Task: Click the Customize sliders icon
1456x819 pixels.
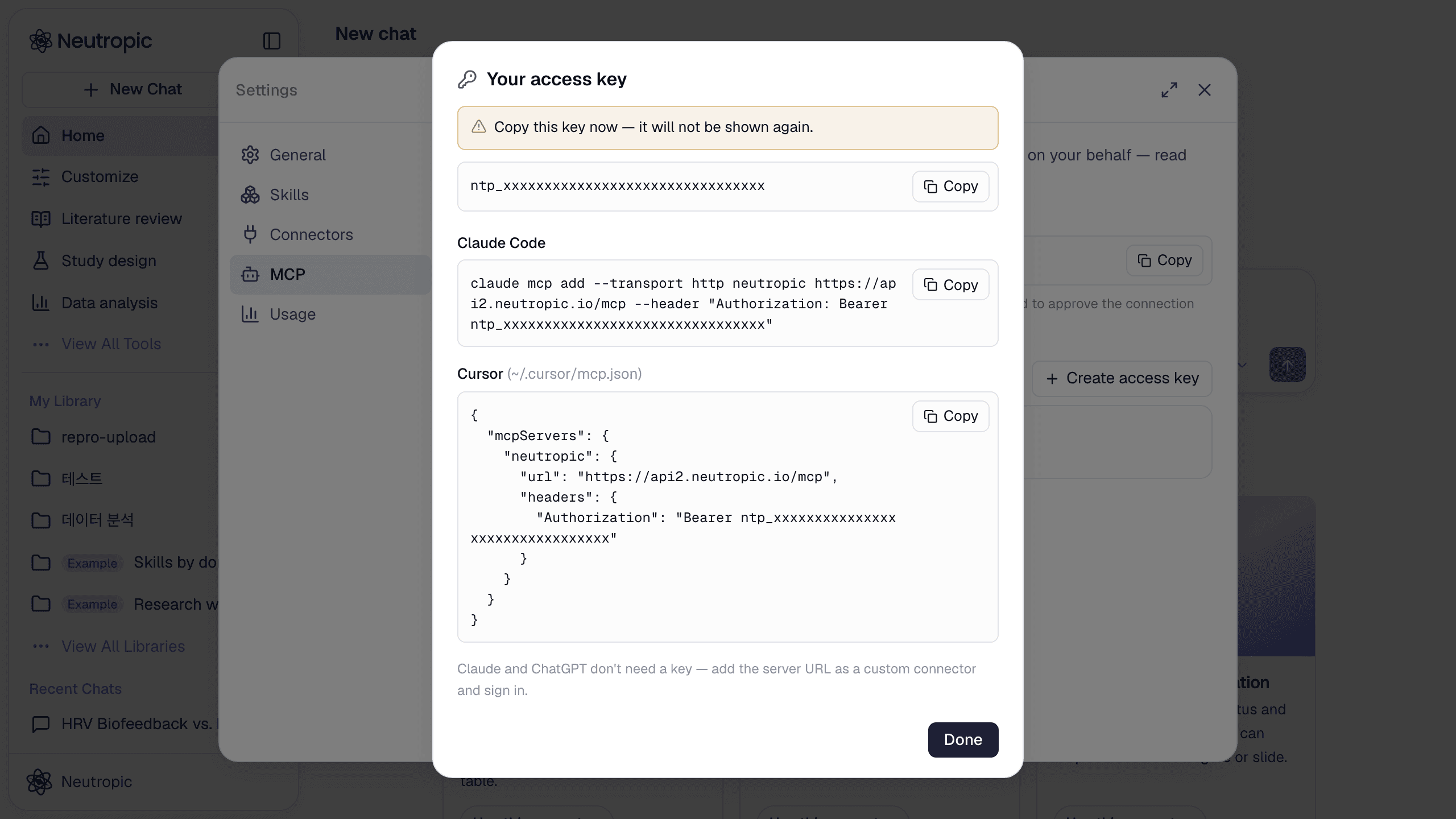Action: pyautogui.click(x=41, y=177)
